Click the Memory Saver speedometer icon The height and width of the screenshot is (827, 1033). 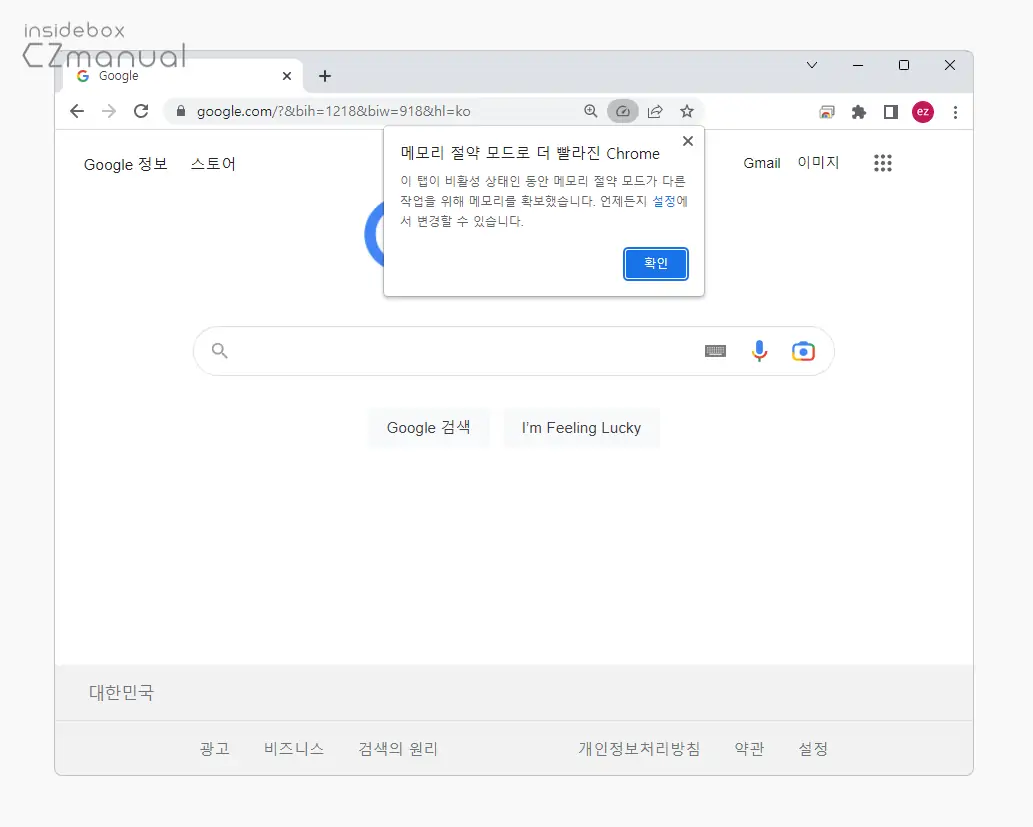(x=623, y=111)
